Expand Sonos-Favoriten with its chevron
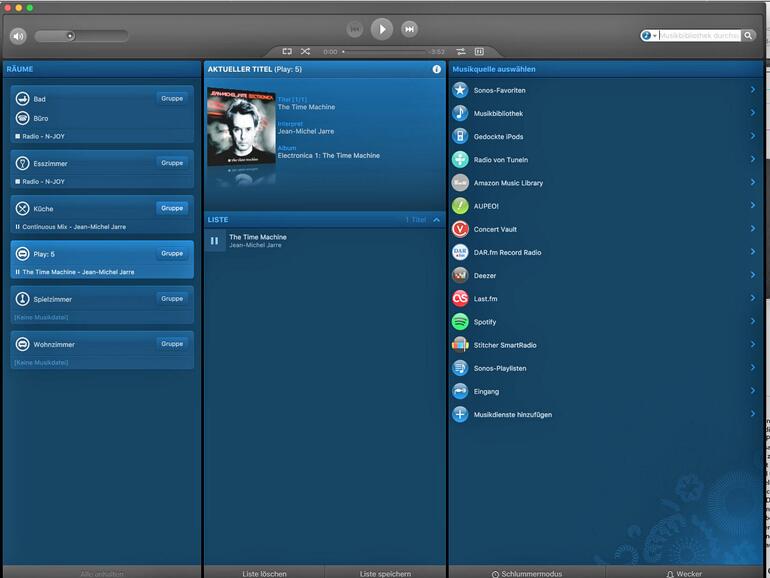The width and height of the screenshot is (770, 578). tap(753, 89)
